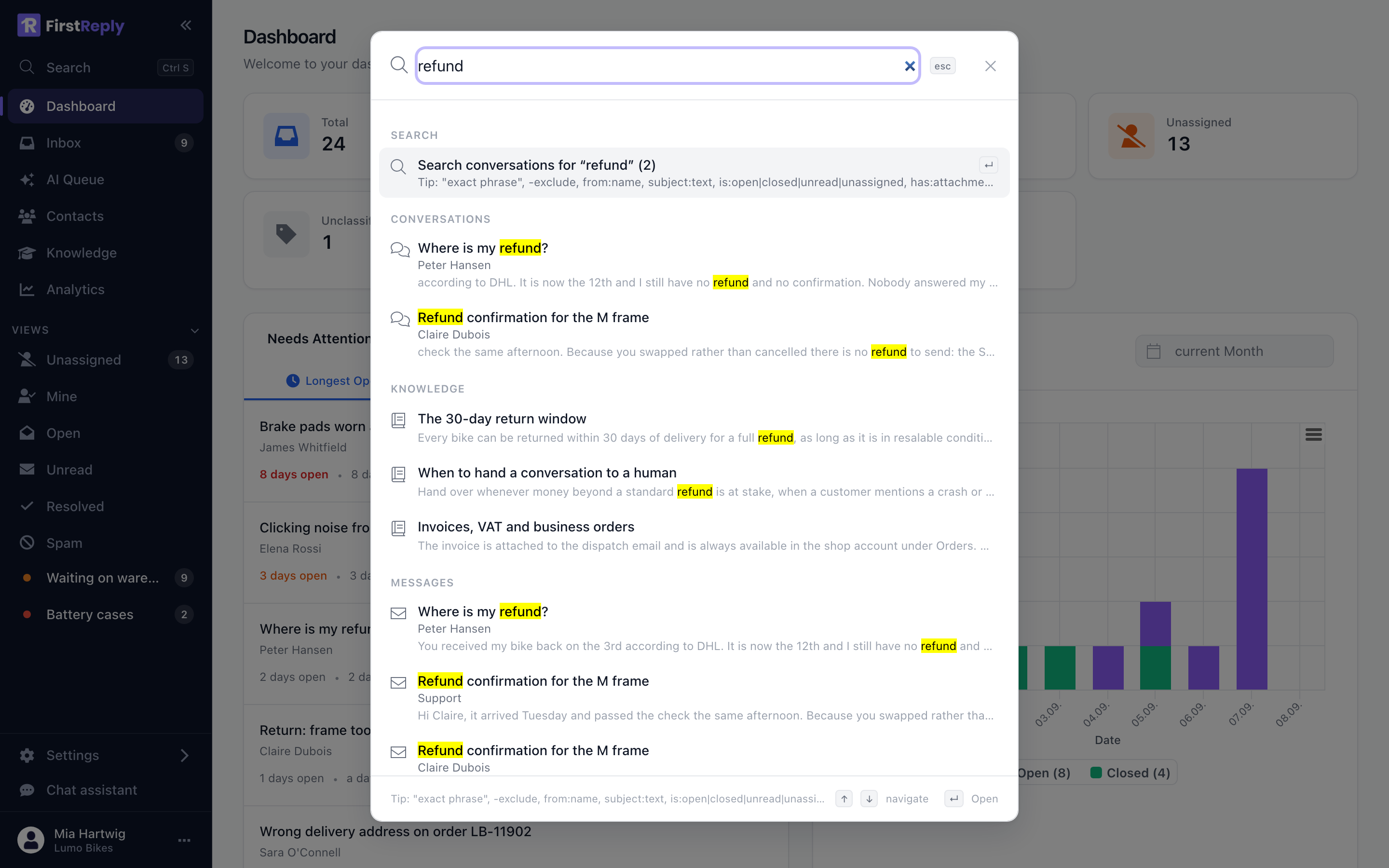Open the Battery cases view
Image resolution: width=1389 pixels, height=868 pixels.
106,615
